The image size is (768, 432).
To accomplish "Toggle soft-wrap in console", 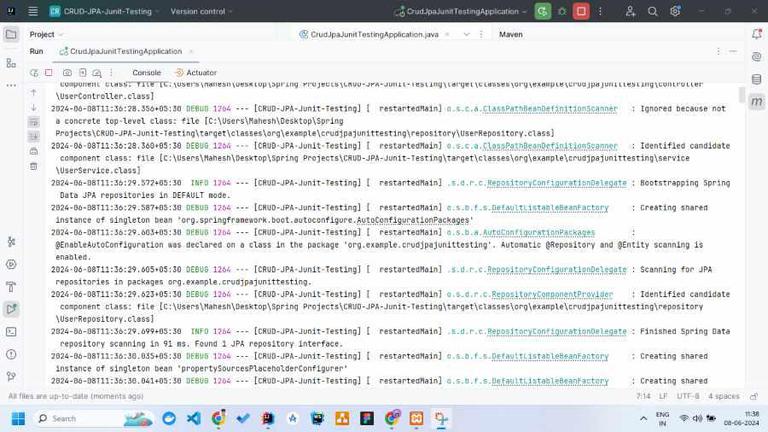I will 34,122.
